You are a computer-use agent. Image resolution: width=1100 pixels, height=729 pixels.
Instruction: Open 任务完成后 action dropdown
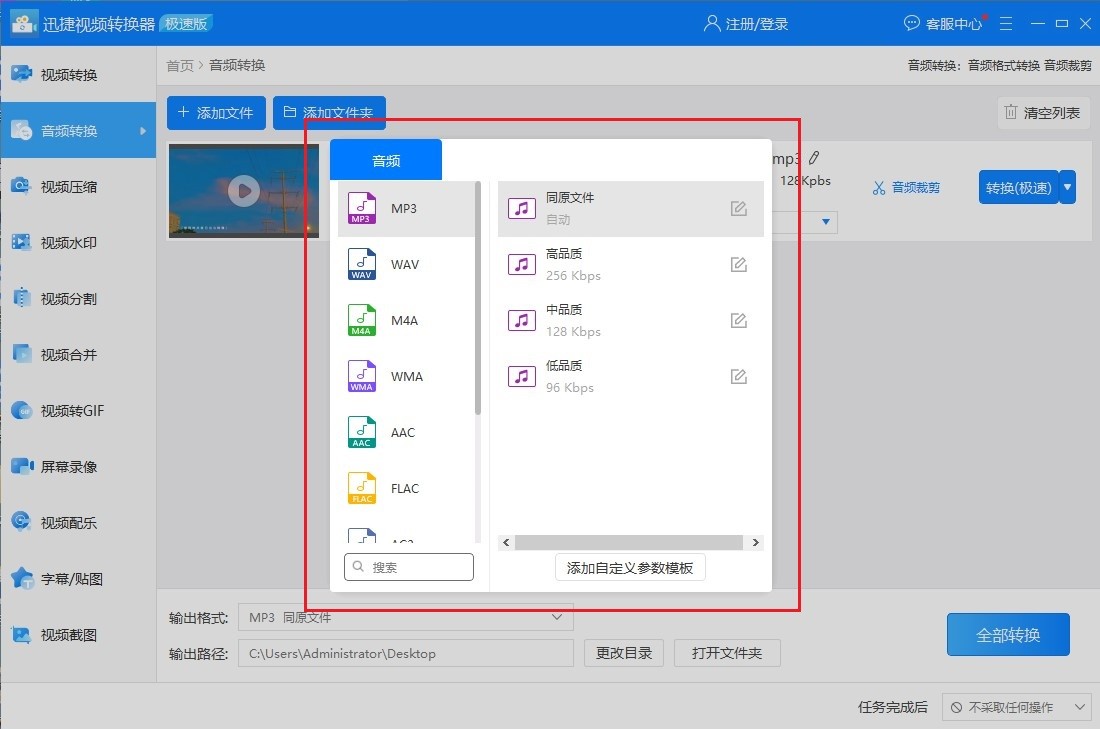[1017, 707]
